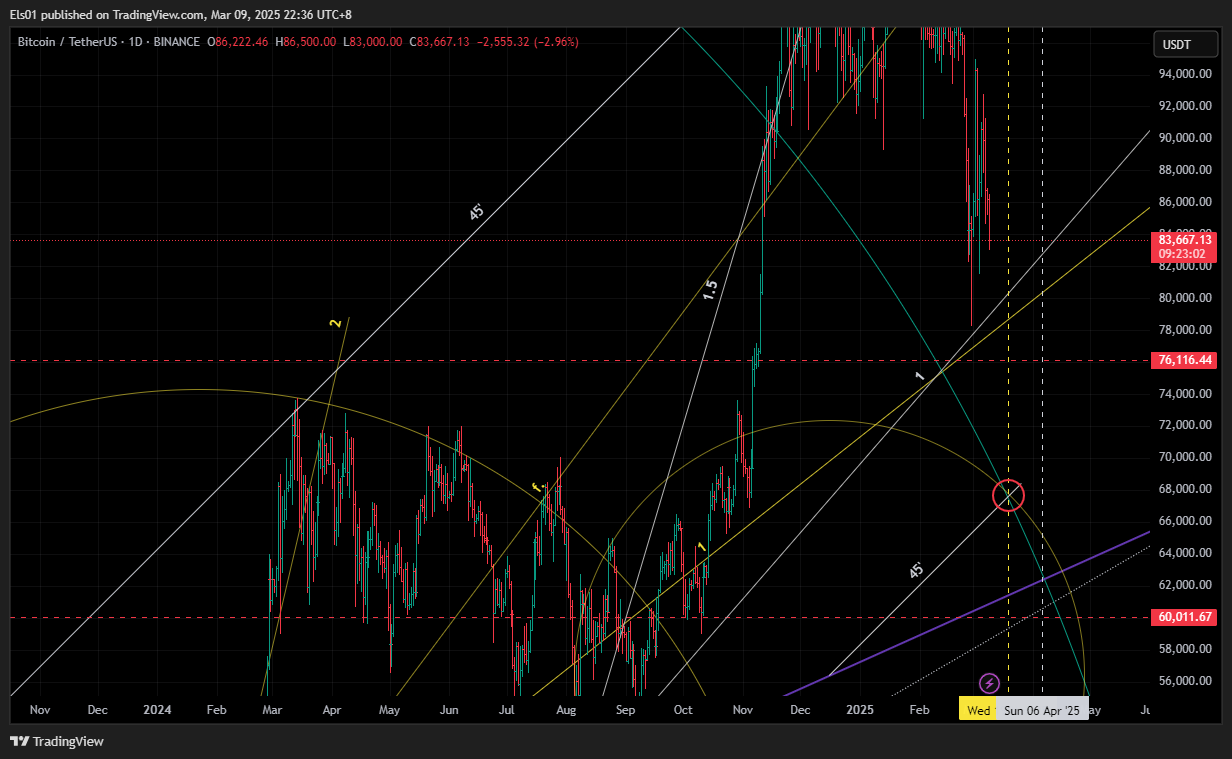The width and height of the screenshot is (1232, 759).
Task: Click the Jul label on time axis
Action: tap(507, 710)
